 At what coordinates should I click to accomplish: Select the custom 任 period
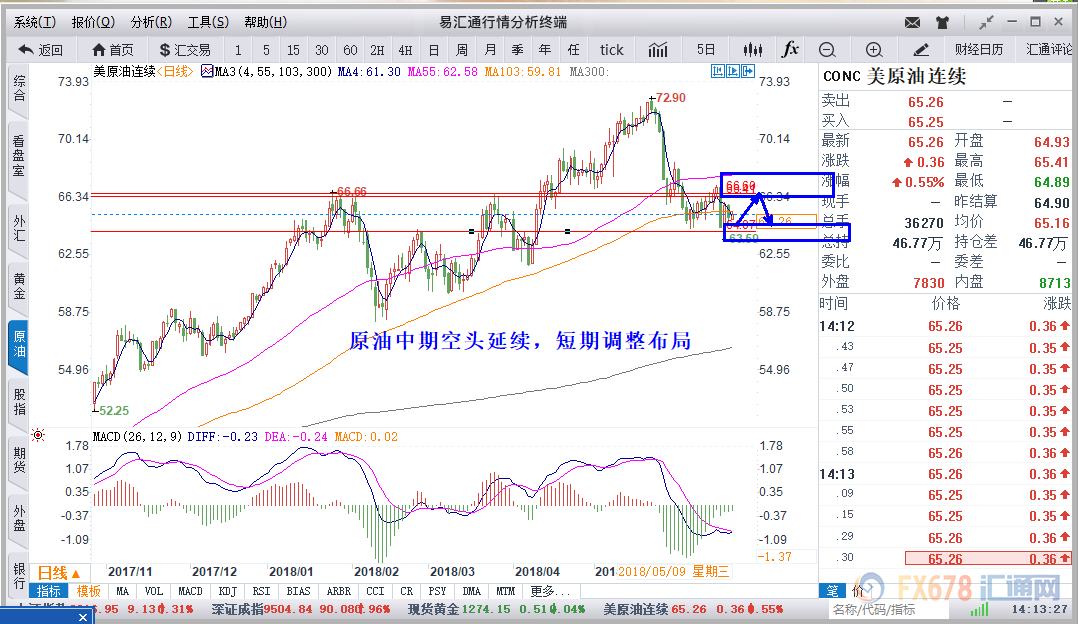tap(573, 50)
